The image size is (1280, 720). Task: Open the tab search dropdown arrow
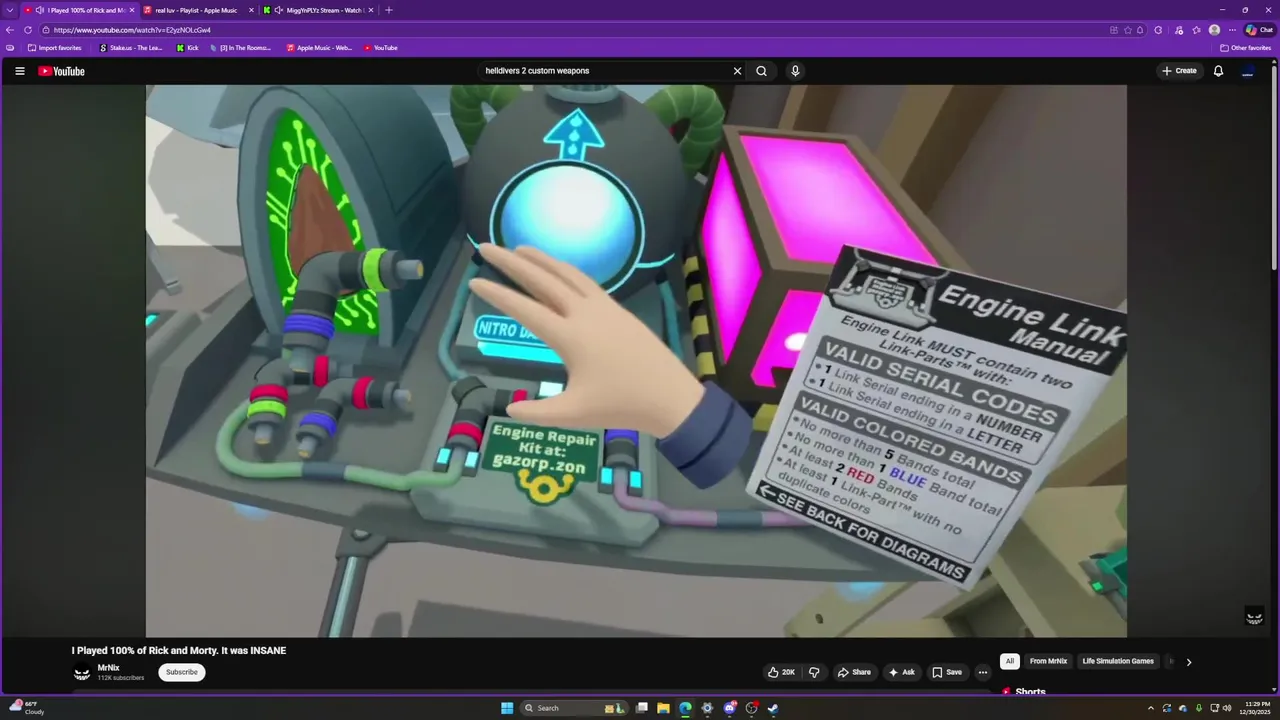click(x=10, y=10)
